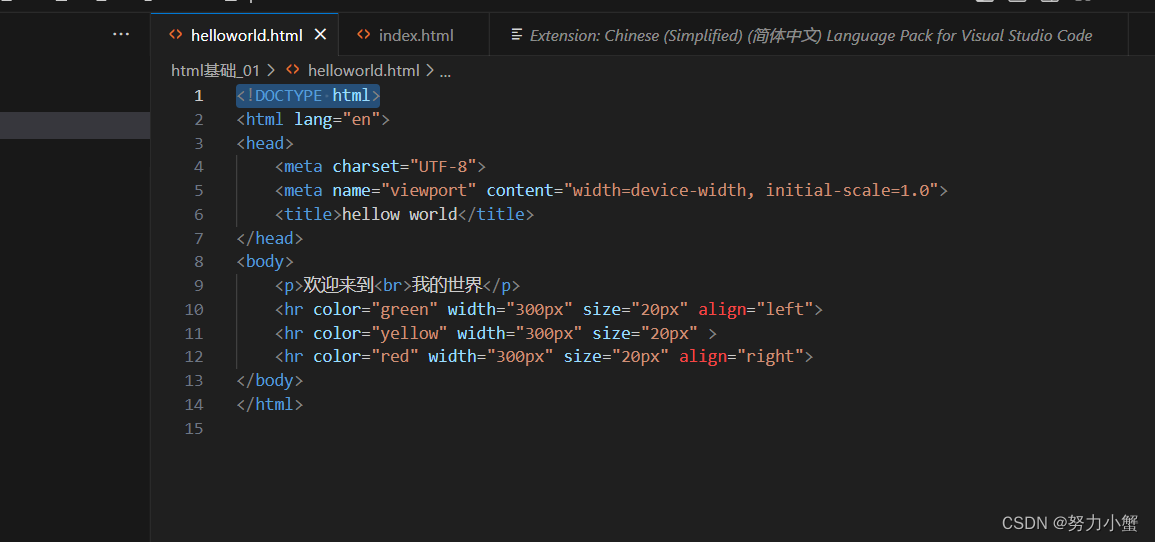Switch to the helloworld.html editor tab
Viewport: 1155px width, 542px height.
click(245, 35)
